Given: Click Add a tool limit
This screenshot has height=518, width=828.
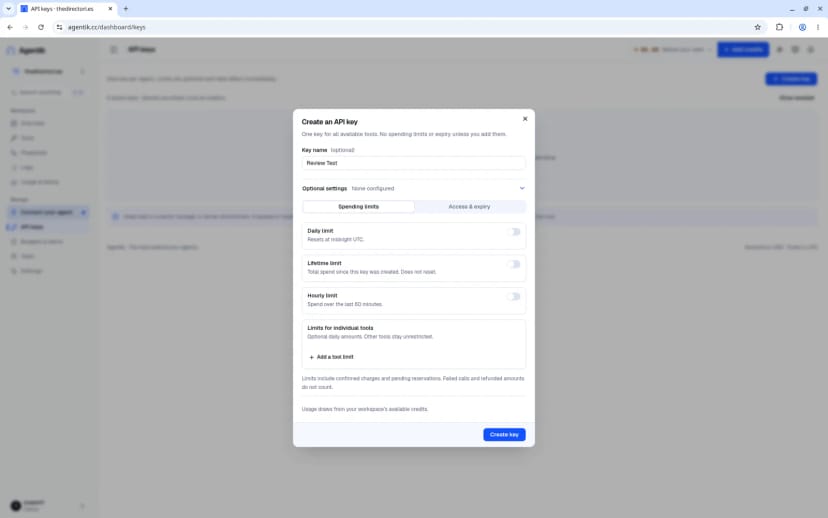Looking at the screenshot, I should click(x=331, y=357).
